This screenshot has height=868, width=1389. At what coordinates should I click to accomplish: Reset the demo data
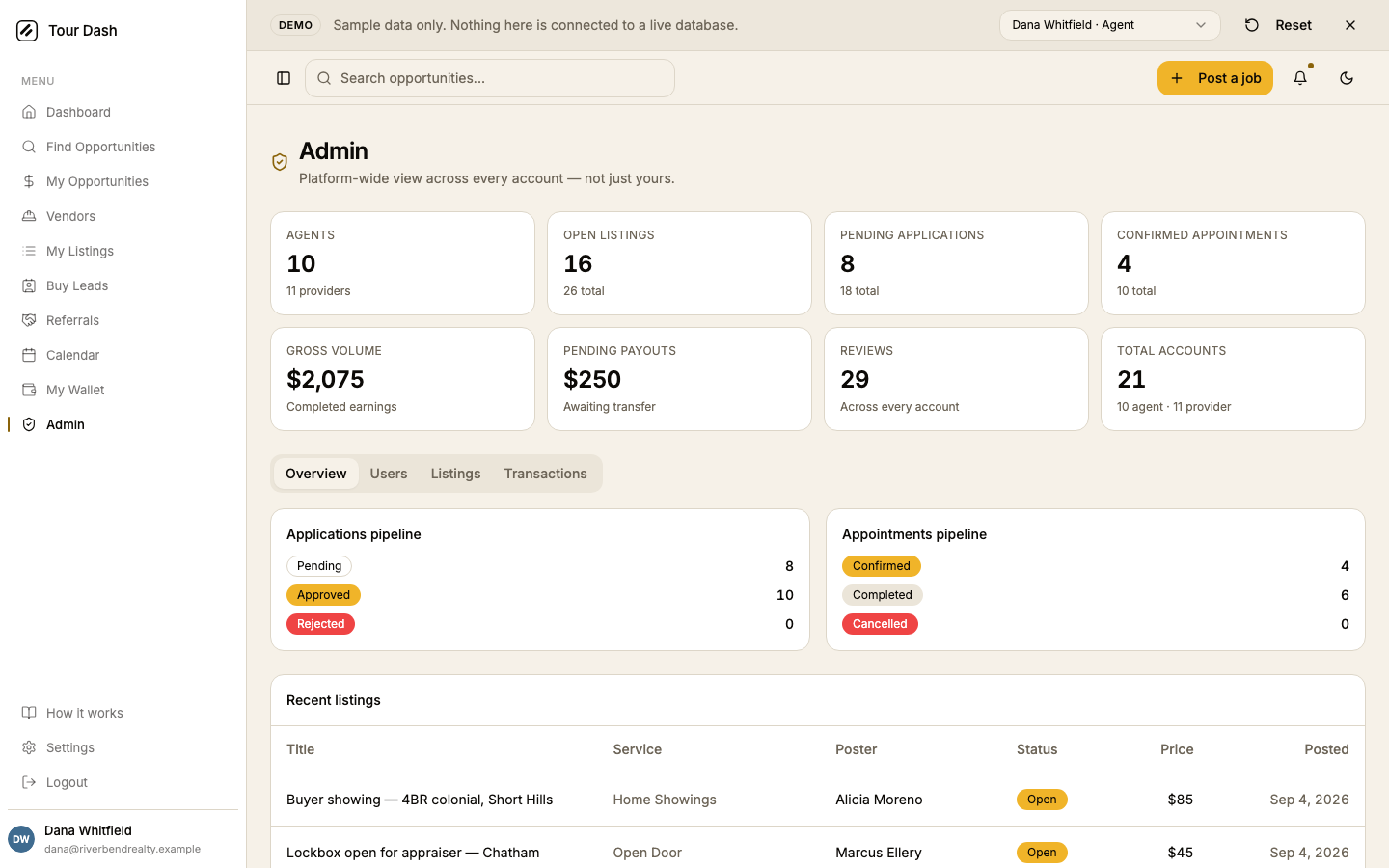click(x=1279, y=25)
